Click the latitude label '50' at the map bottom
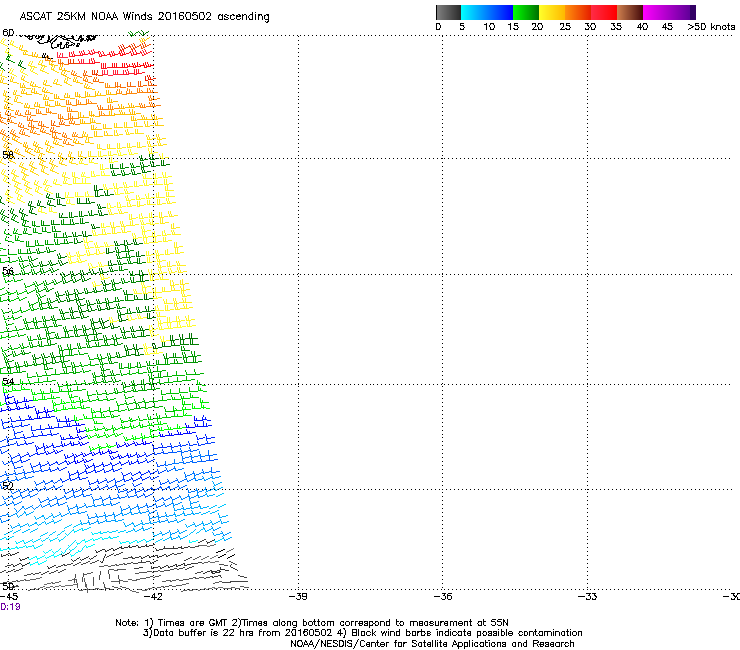740x650 pixels. [8, 586]
